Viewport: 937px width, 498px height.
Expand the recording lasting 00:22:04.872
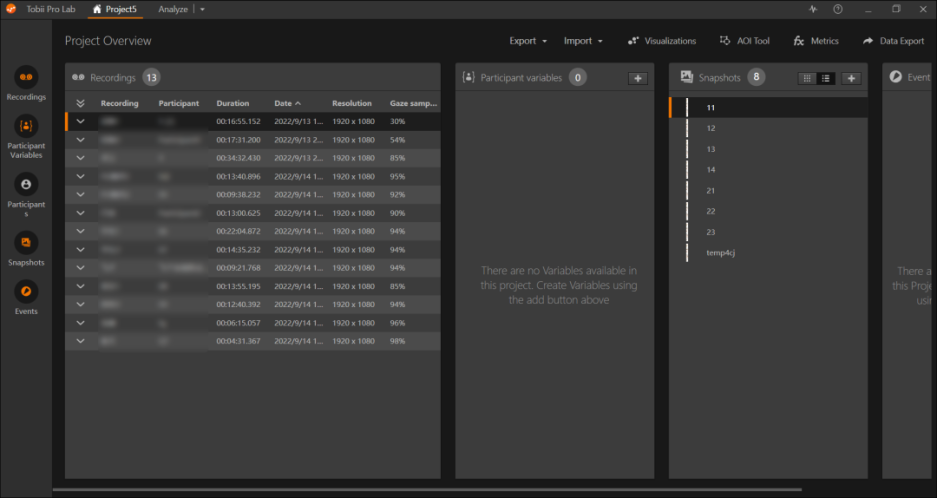click(80, 231)
